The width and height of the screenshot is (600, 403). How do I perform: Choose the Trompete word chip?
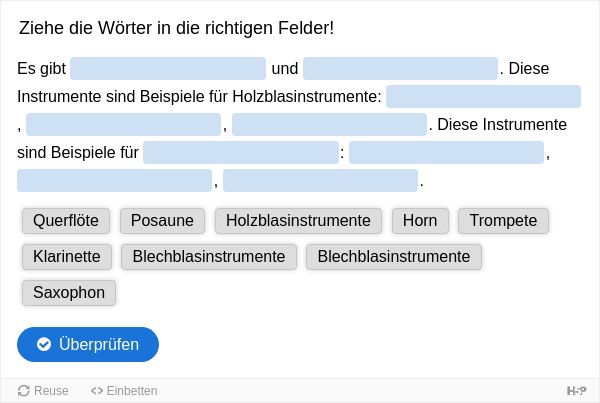(503, 221)
